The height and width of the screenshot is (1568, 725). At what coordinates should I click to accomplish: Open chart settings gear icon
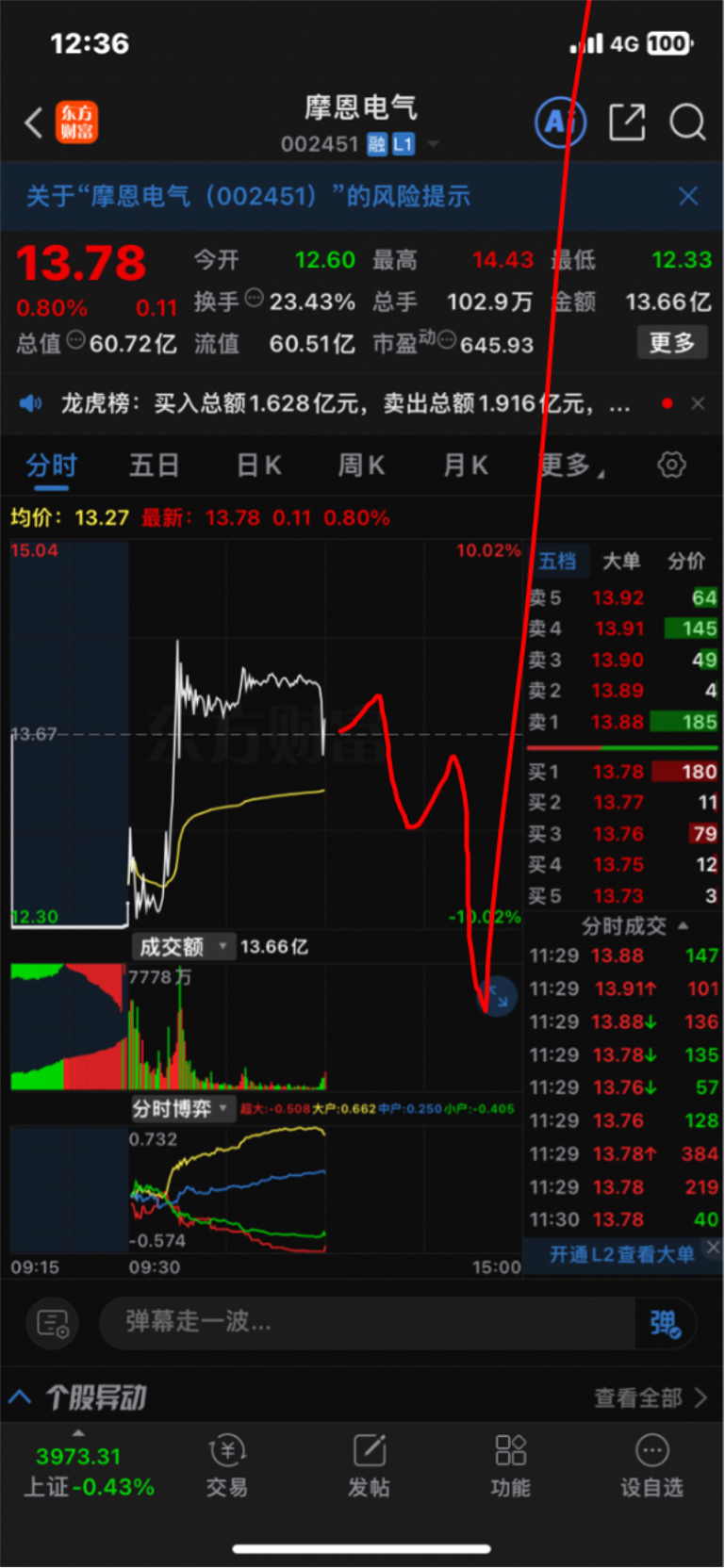(671, 465)
